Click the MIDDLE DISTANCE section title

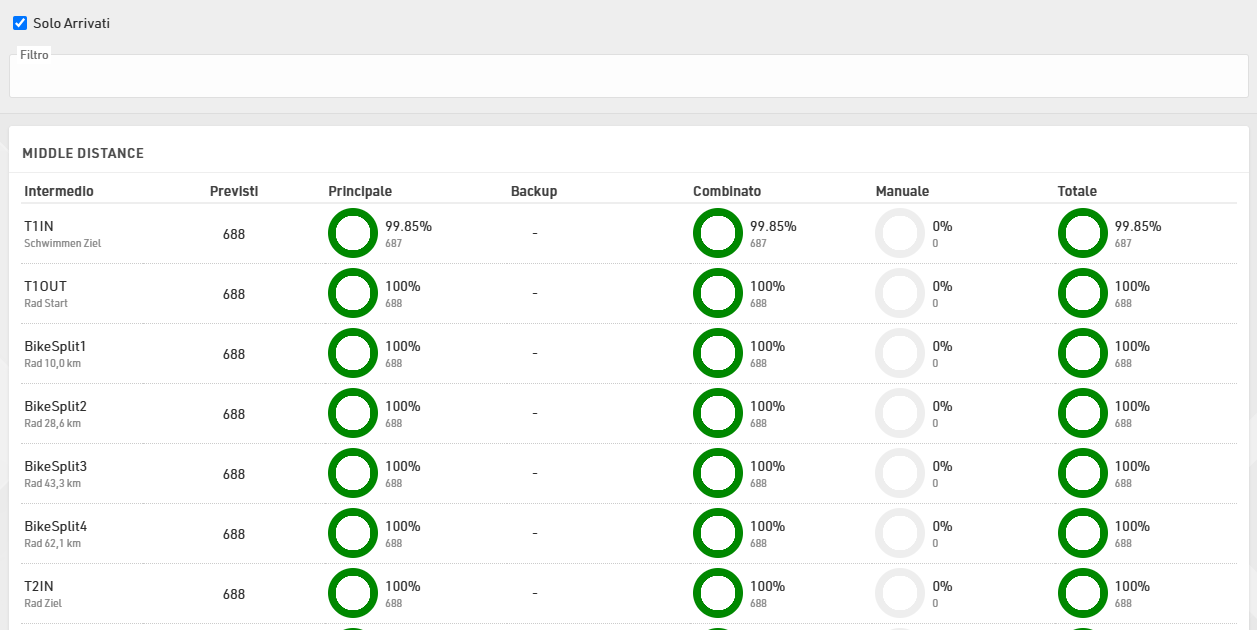pyautogui.click(x=83, y=153)
